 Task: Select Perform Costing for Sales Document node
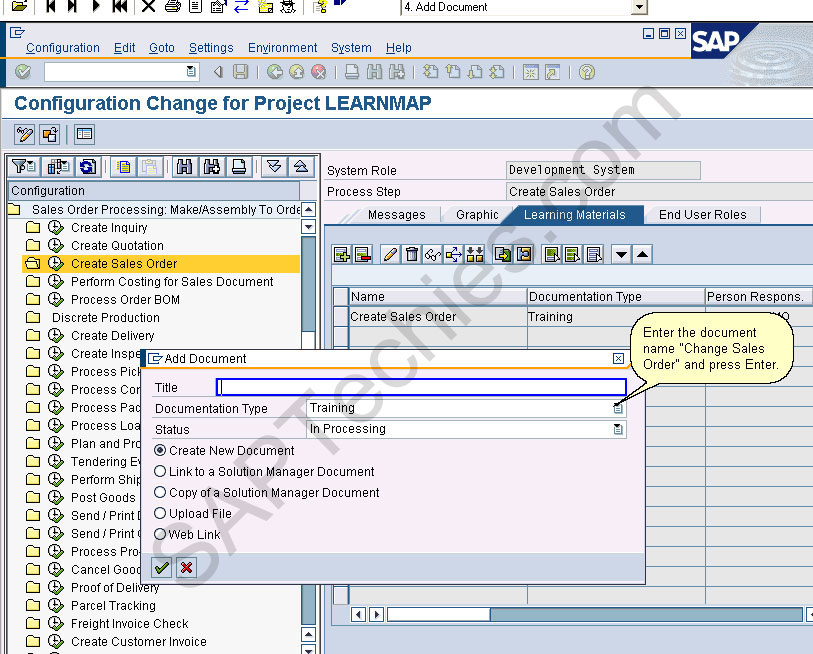[x=172, y=282]
